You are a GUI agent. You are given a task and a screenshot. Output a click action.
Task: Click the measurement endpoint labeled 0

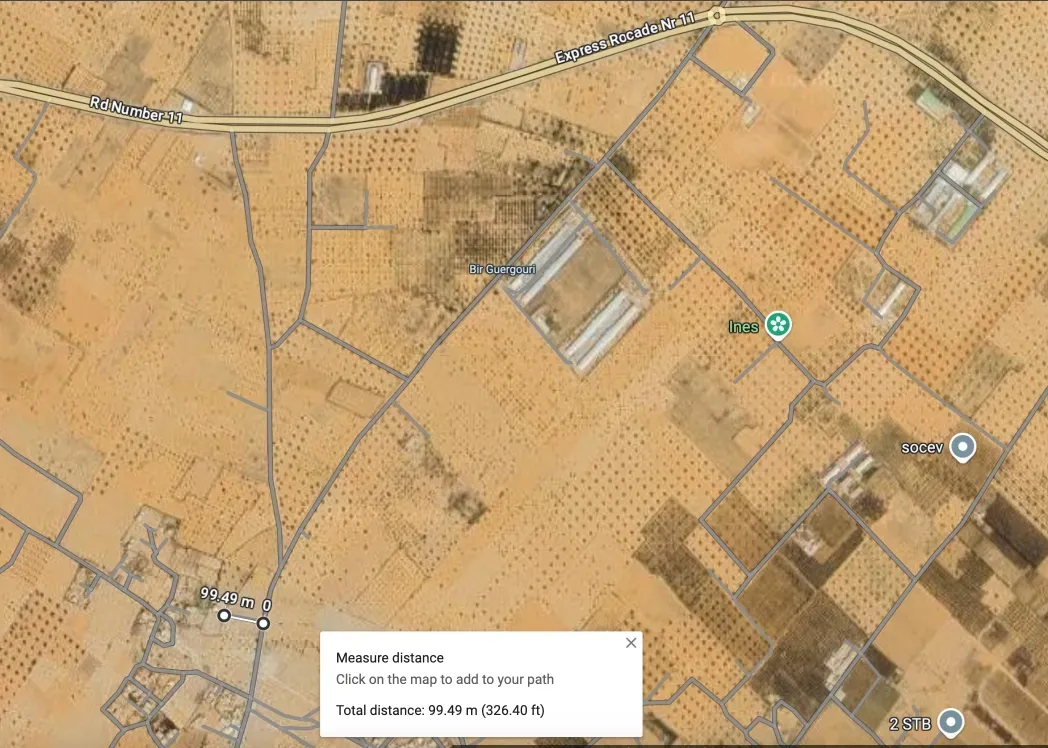(262, 622)
